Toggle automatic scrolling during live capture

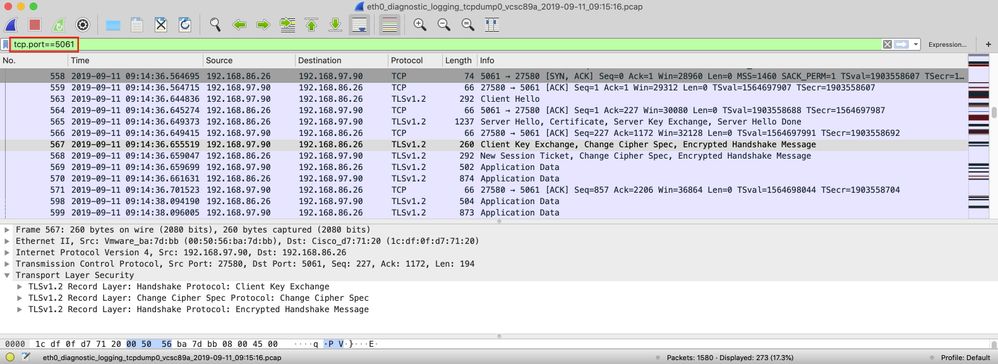(359, 25)
